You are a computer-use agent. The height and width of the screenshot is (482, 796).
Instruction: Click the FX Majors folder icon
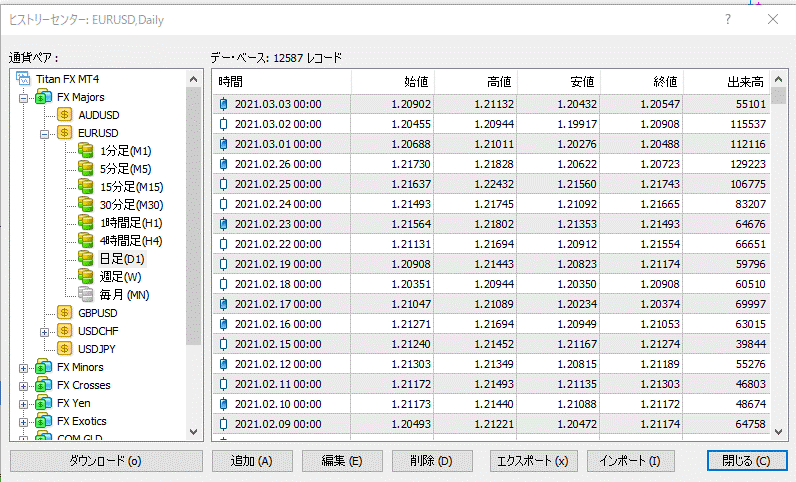(44, 97)
